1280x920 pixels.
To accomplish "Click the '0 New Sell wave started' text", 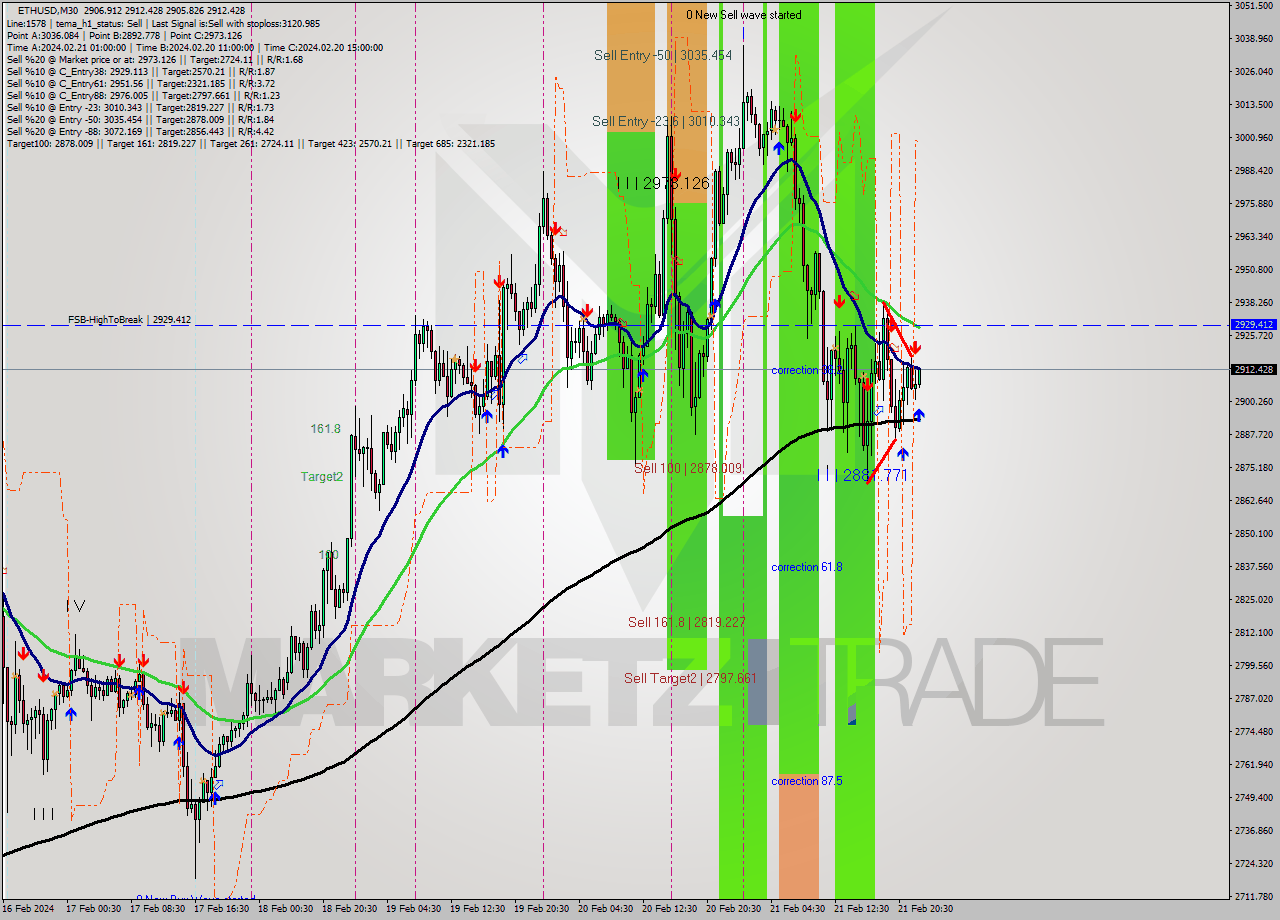I will click(x=743, y=15).
